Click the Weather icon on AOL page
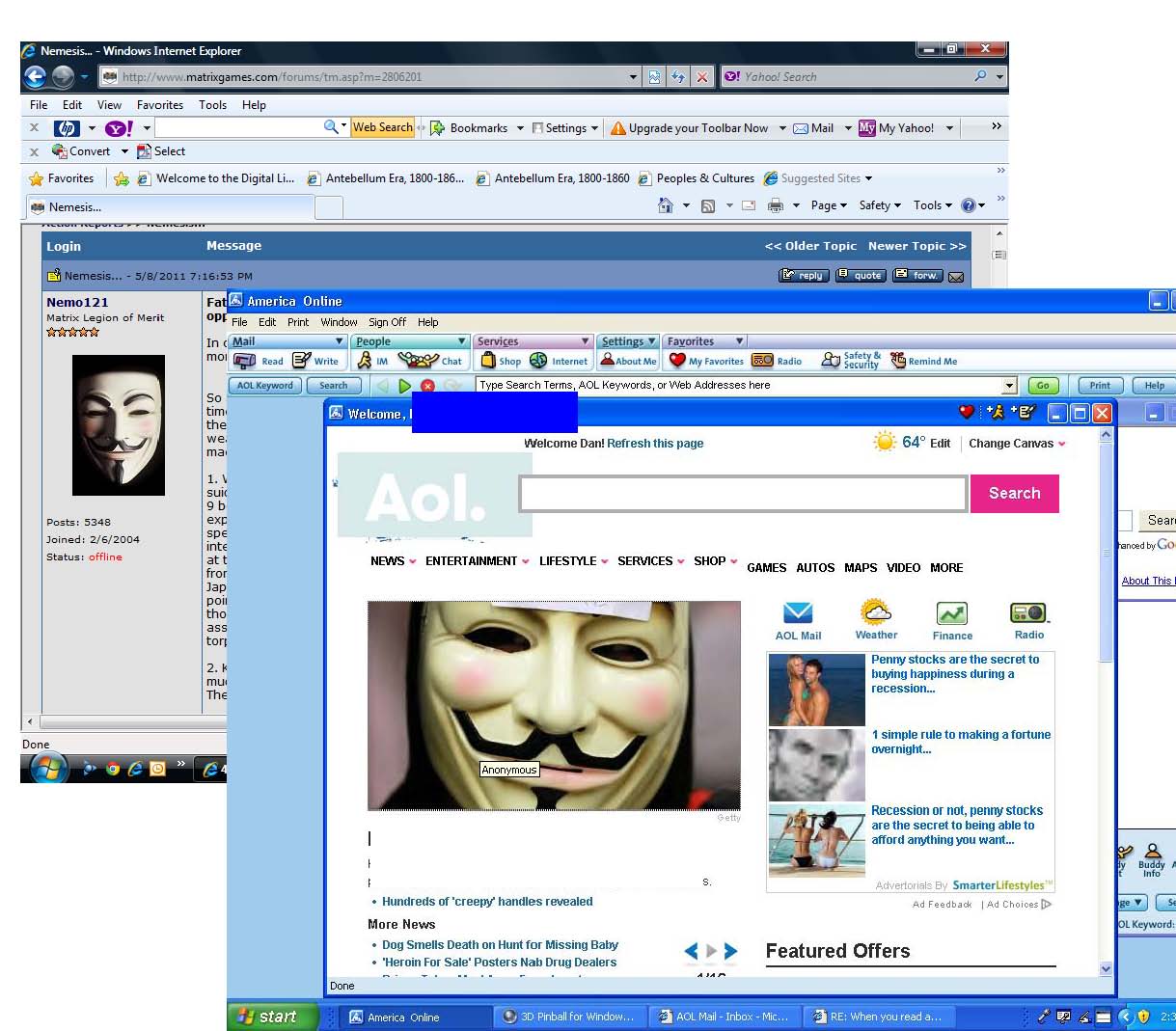The height and width of the screenshot is (1031, 1176). point(876,612)
